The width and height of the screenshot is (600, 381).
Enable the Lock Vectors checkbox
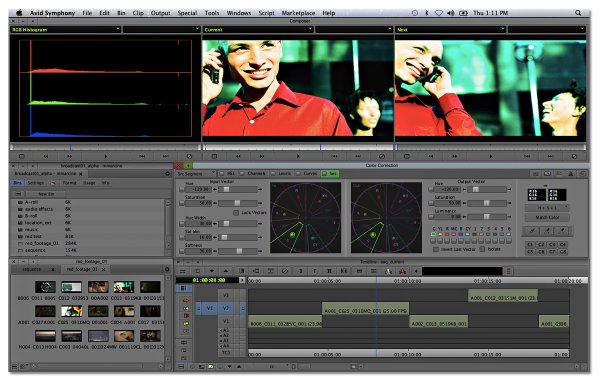[236, 213]
